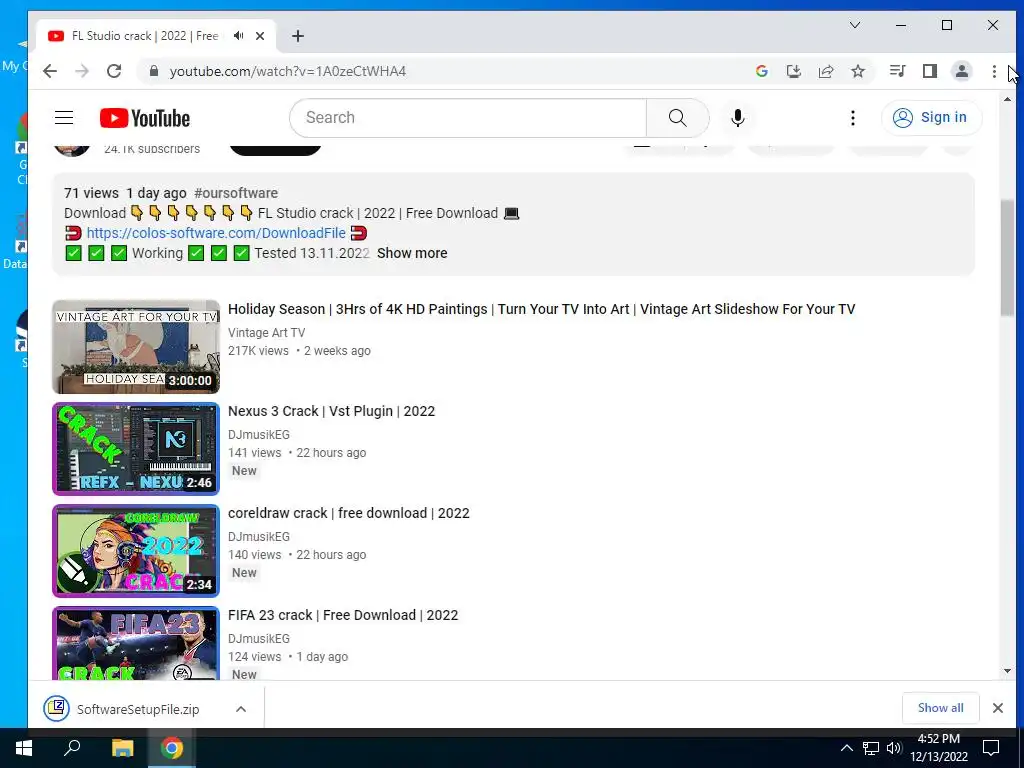Screen dimensions: 1024x768
Task: Click the browser forward arrow
Action: pos(82,71)
